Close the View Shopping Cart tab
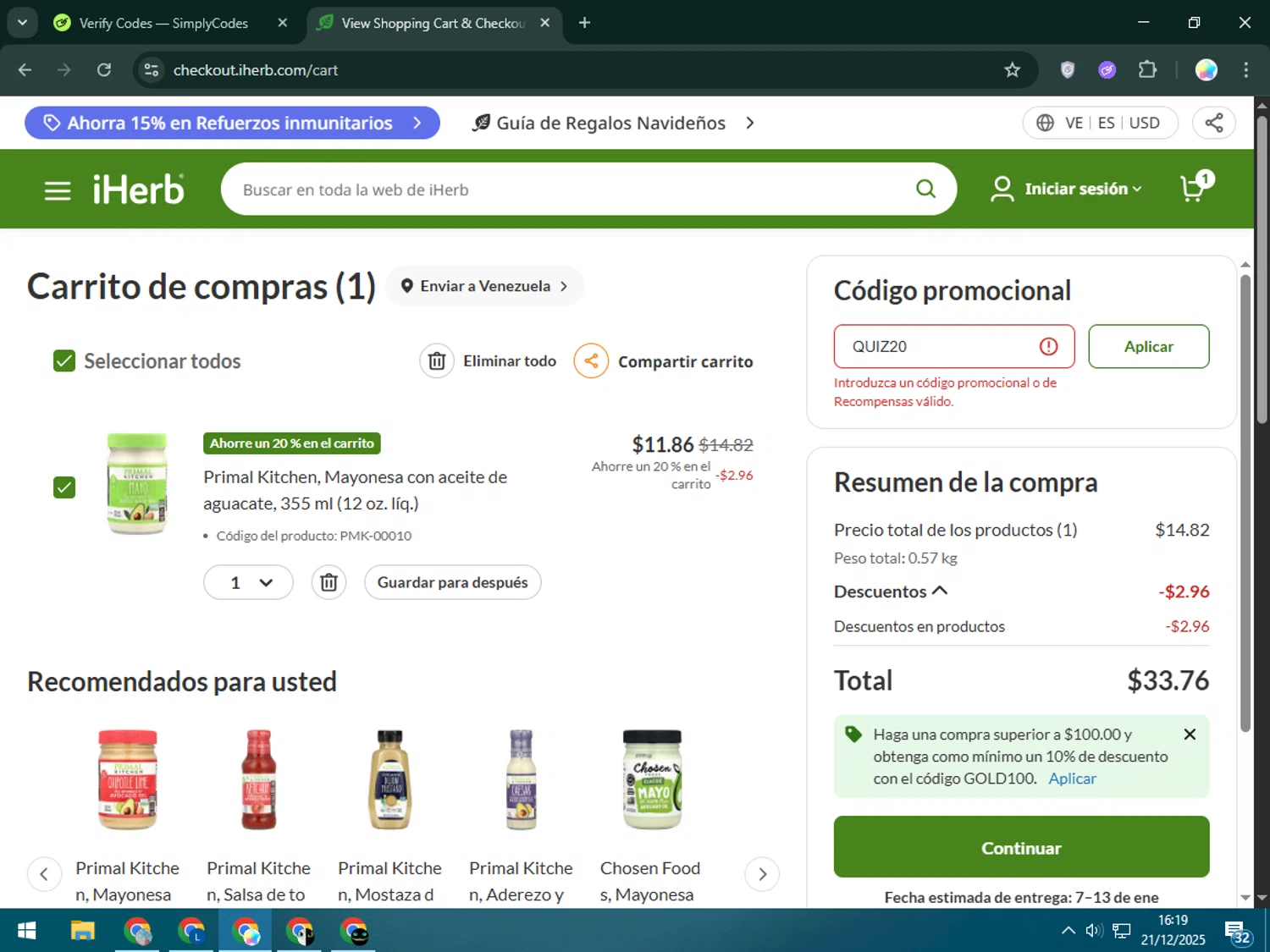Viewport: 1270px width, 952px height. pos(545,23)
